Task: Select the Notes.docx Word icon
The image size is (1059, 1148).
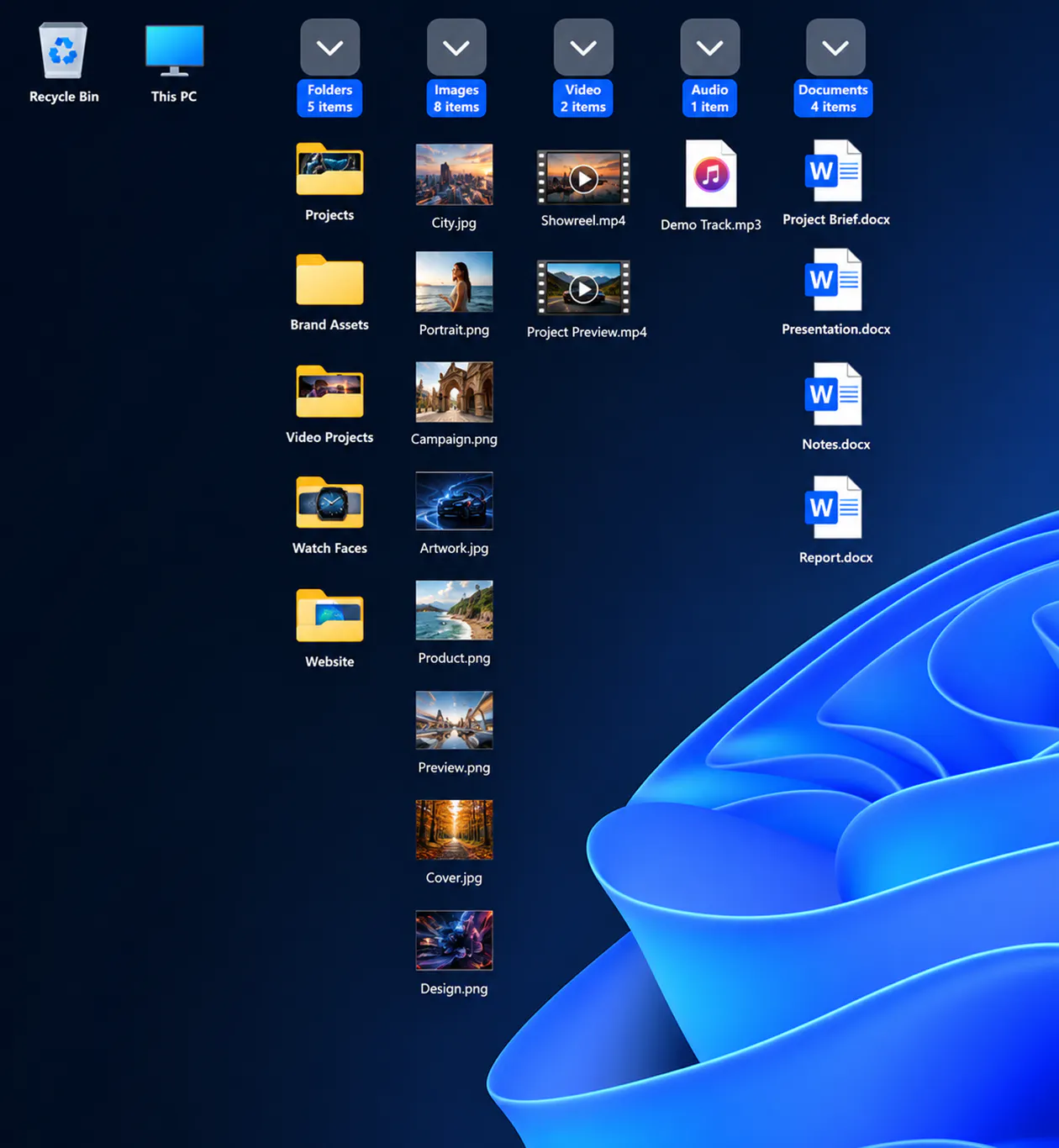Action: pos(834,393)
